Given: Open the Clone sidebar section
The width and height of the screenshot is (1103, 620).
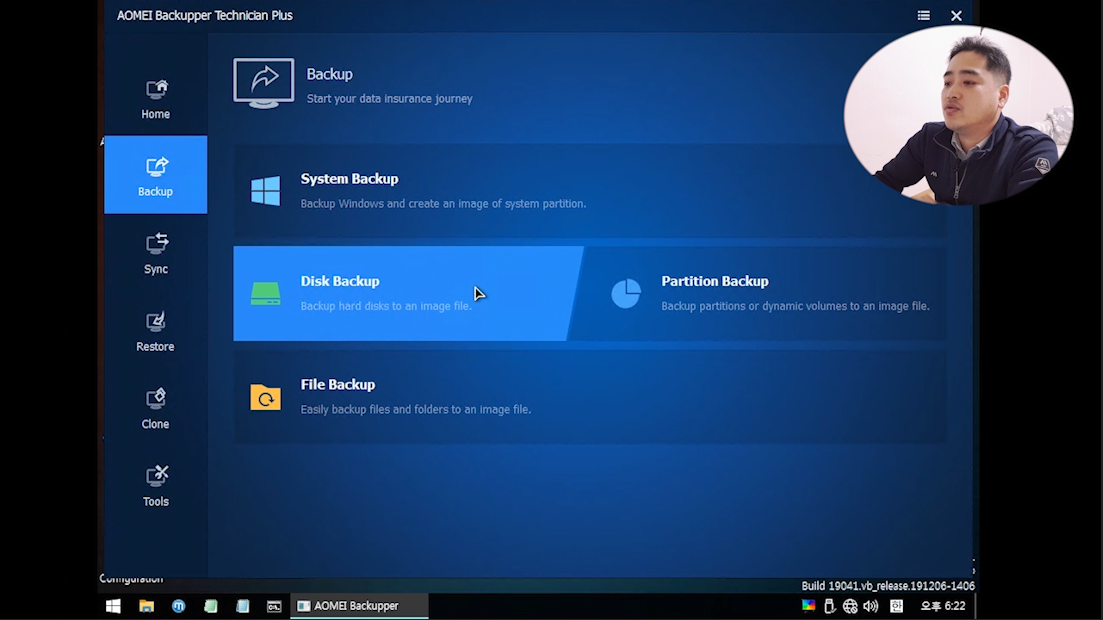Looking at the screenshot, I should click(155, 407).
